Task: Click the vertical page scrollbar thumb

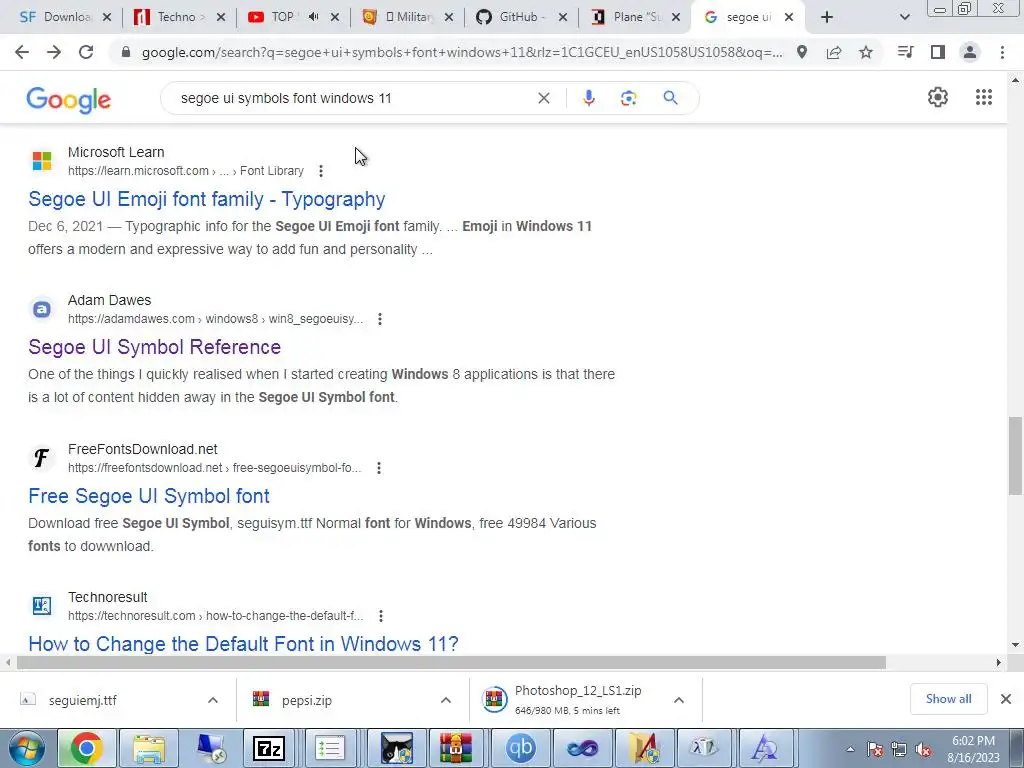Action: 1015,455
